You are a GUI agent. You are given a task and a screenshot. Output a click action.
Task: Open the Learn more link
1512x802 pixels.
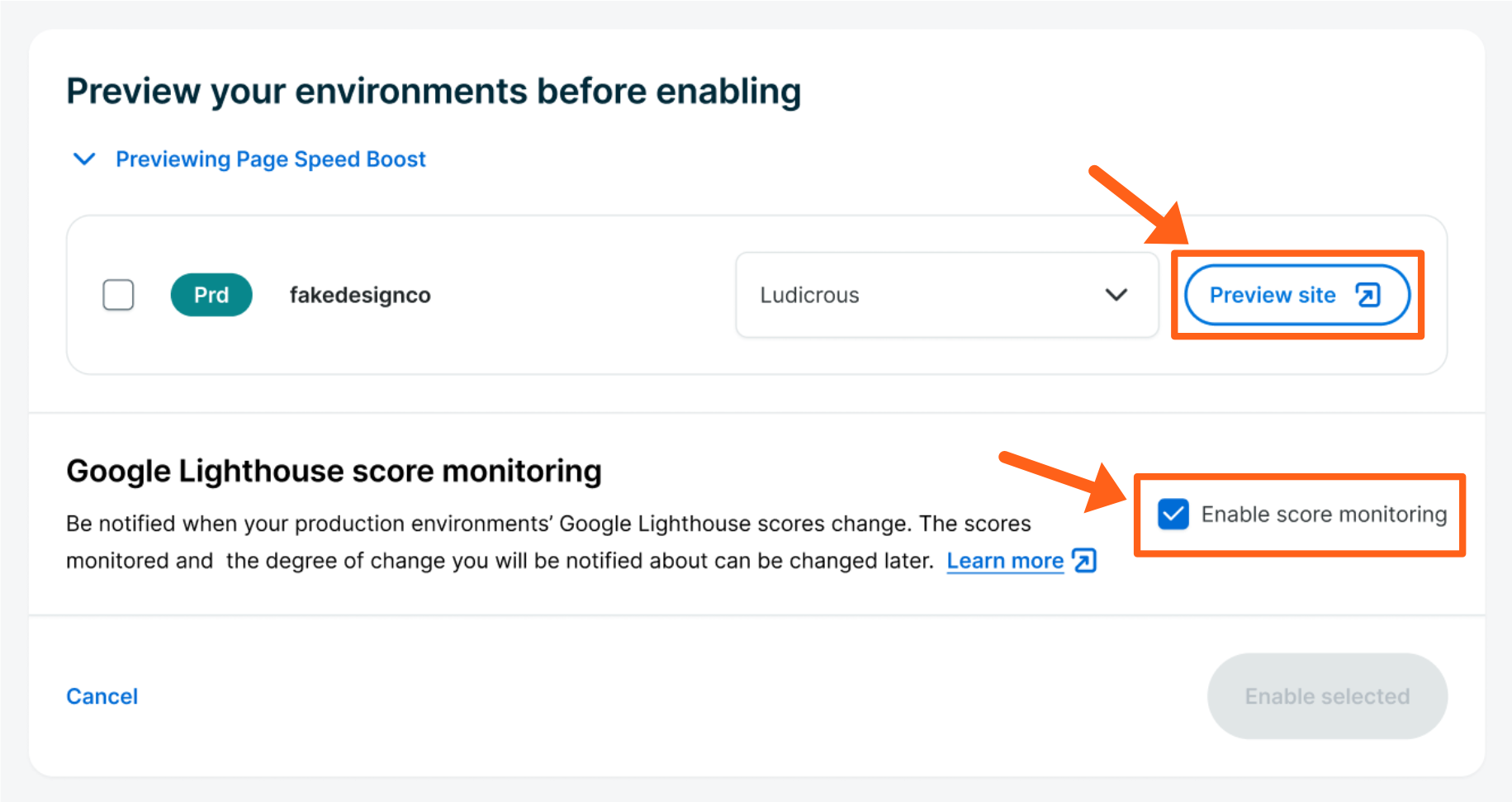point(1004,560)
